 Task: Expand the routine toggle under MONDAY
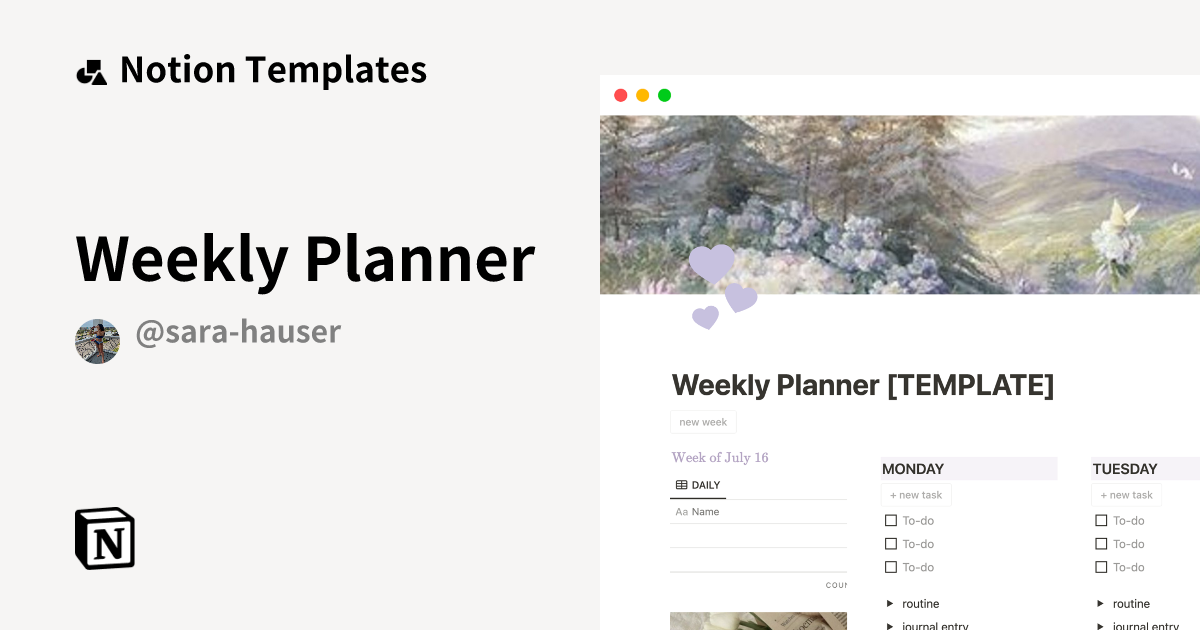890,604
